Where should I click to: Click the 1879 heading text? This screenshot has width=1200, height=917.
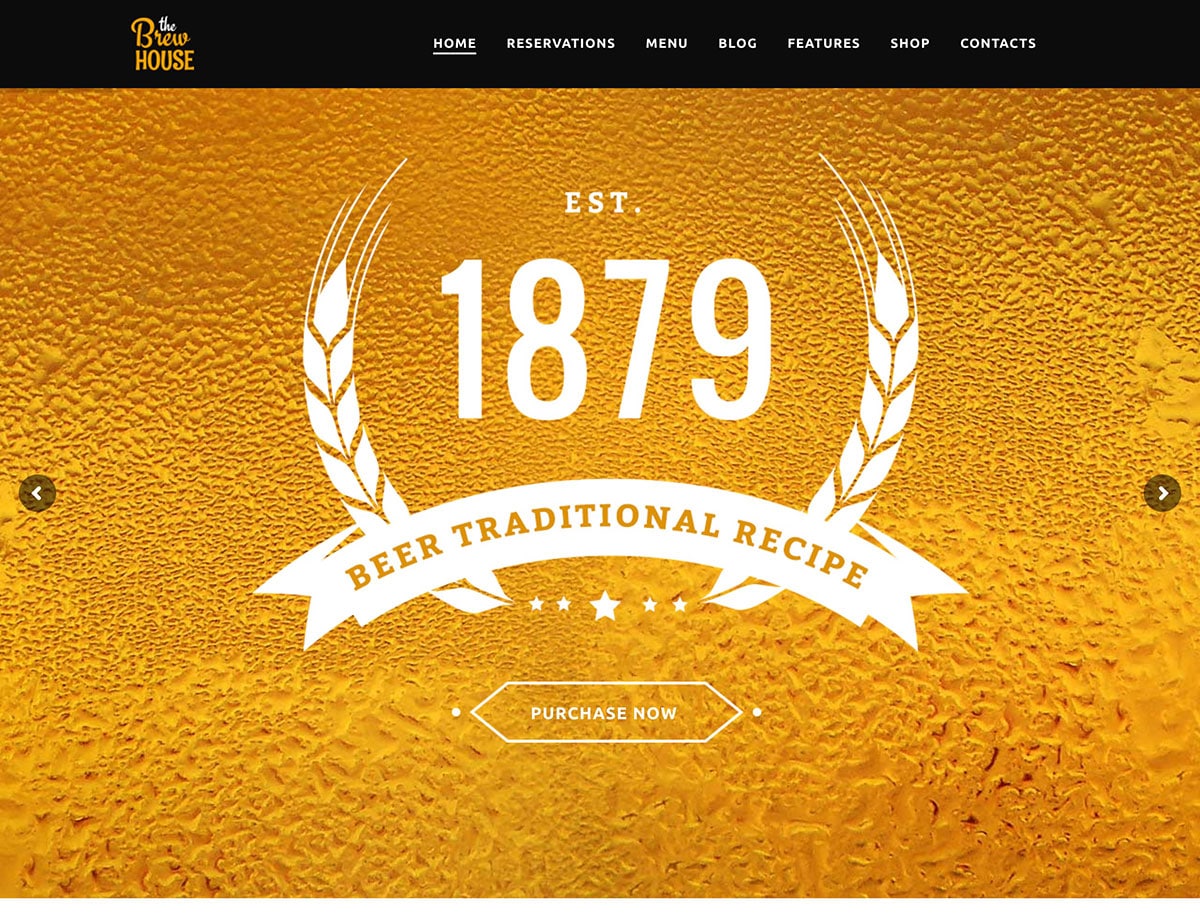pos(606,338)
